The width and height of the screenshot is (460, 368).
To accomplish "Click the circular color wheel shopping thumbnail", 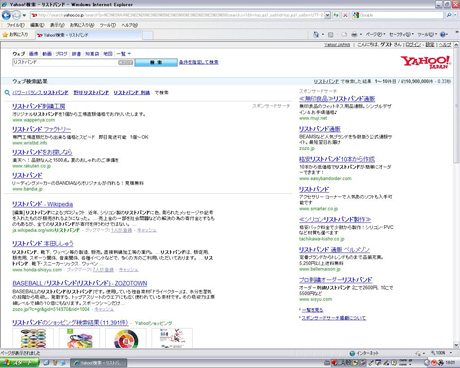I will pyautogui.click(x=126, y=338).
